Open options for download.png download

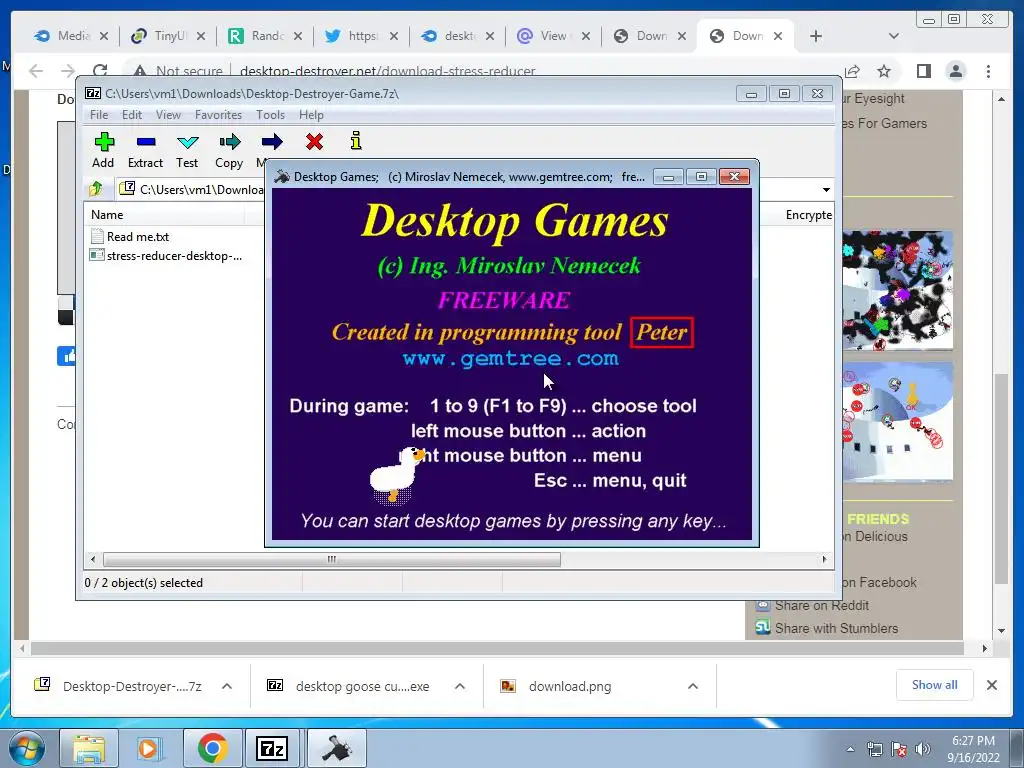pos(693,686)
